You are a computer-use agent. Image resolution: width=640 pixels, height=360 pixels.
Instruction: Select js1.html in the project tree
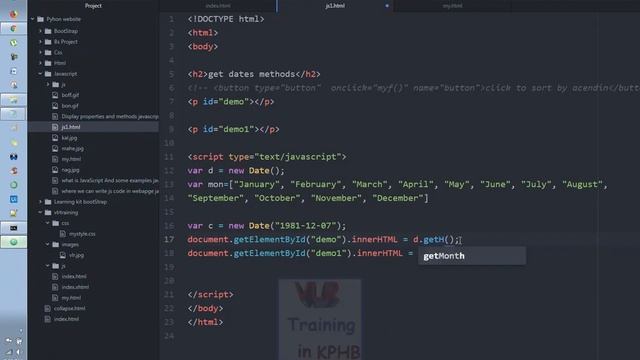pyautogui.click(x=71, y=127)
